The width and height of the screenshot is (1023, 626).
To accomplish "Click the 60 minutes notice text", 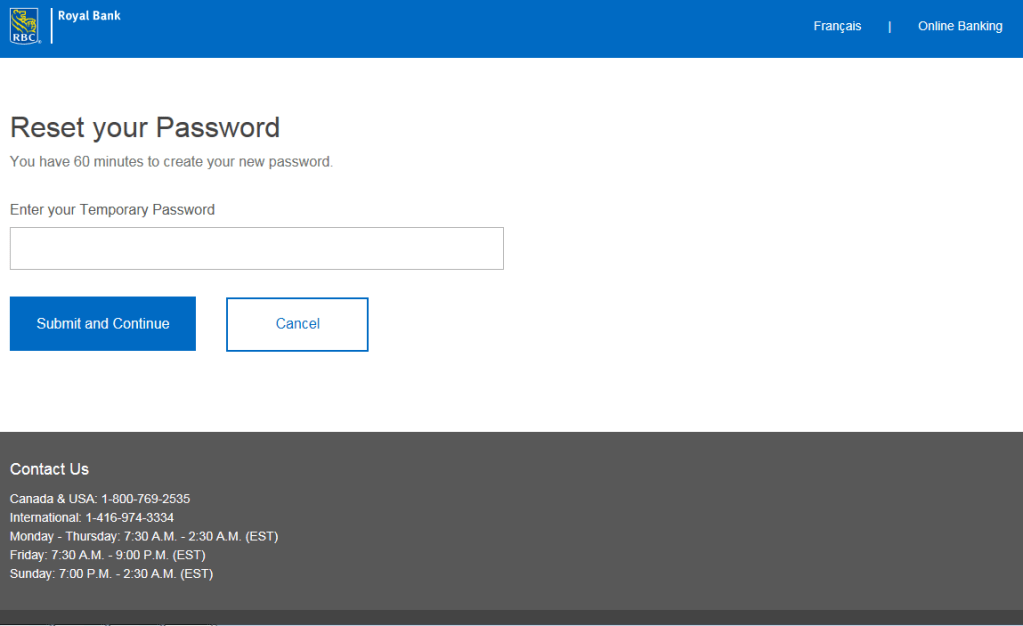I will 171,161.
